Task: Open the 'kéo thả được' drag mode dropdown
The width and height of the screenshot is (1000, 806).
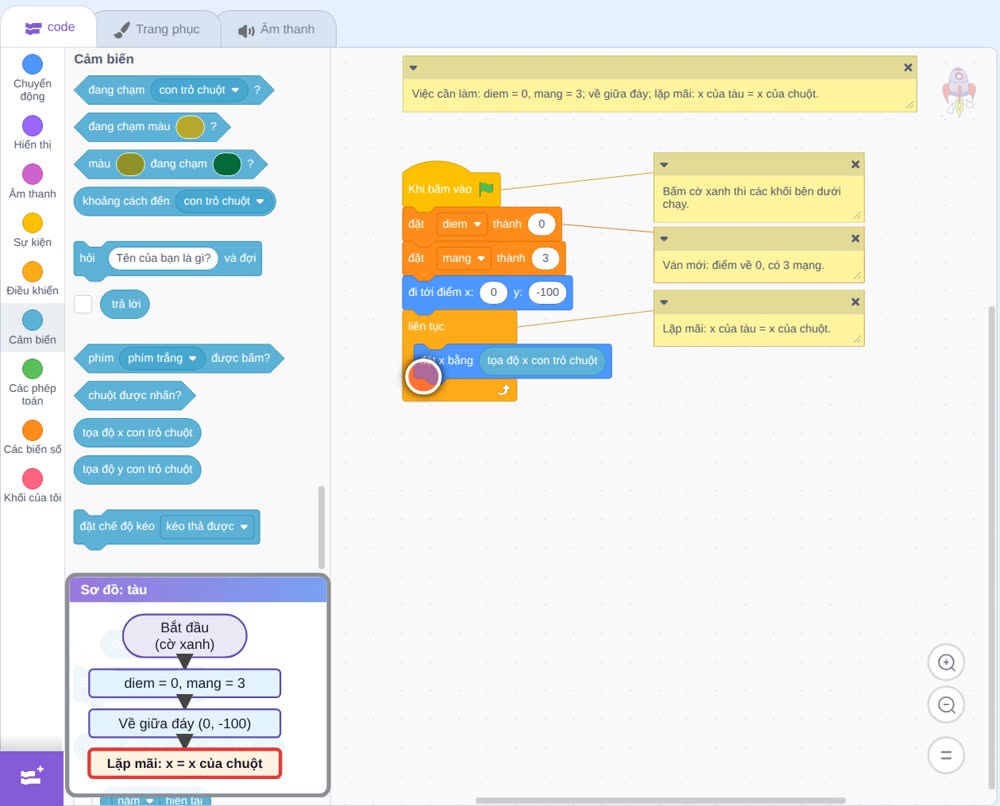Action: (x=207, y=527)
